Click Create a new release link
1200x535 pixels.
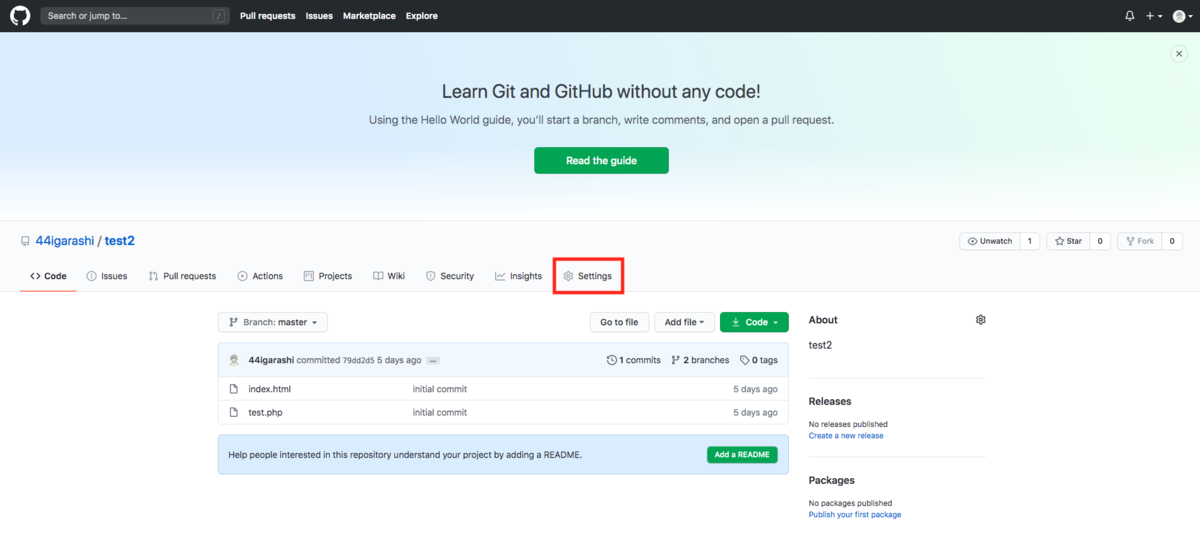[846, 436]
